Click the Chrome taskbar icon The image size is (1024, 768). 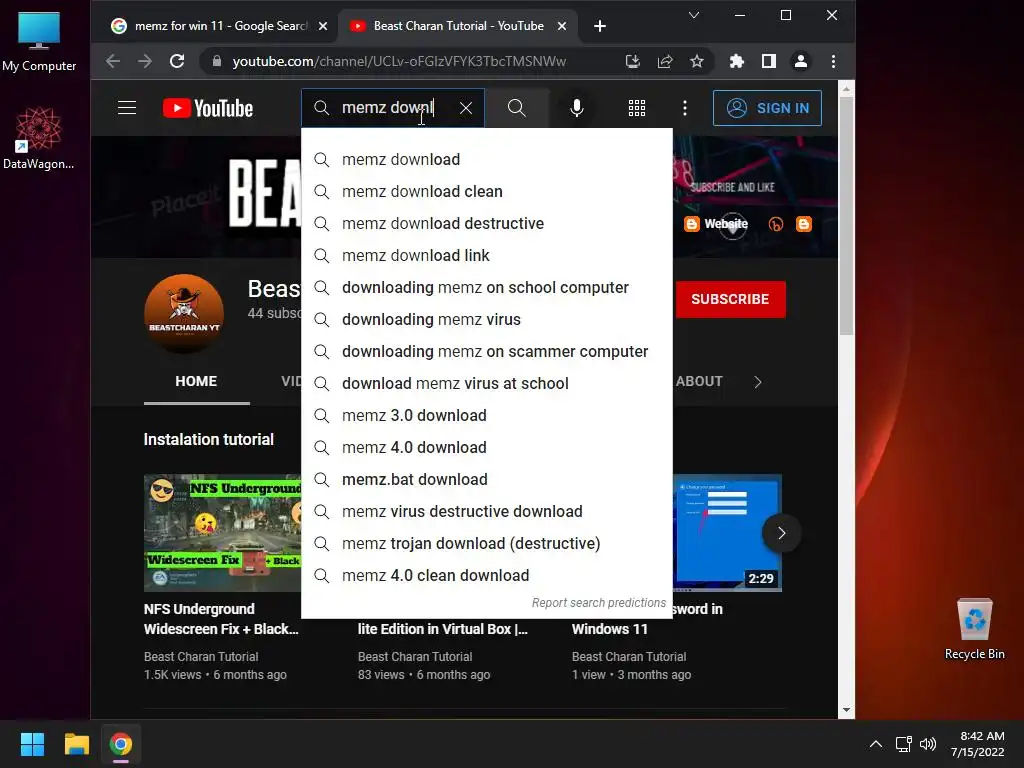[121, 744]
